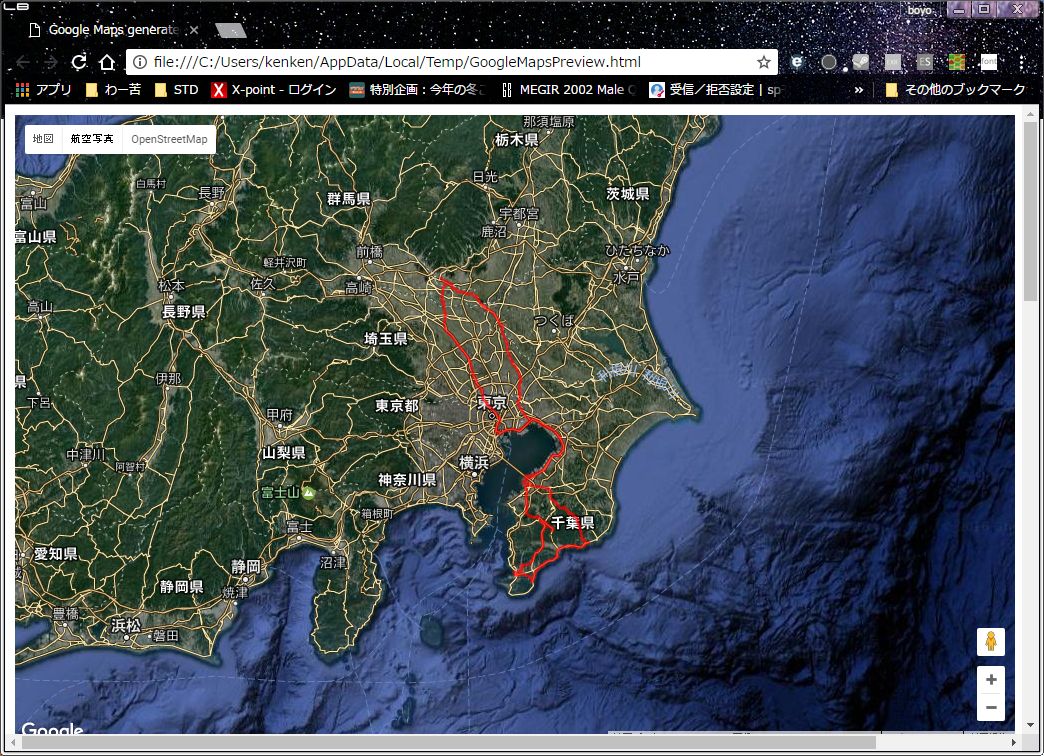
Task: Click the 前橋 city label
Action: tap(369, 252)
